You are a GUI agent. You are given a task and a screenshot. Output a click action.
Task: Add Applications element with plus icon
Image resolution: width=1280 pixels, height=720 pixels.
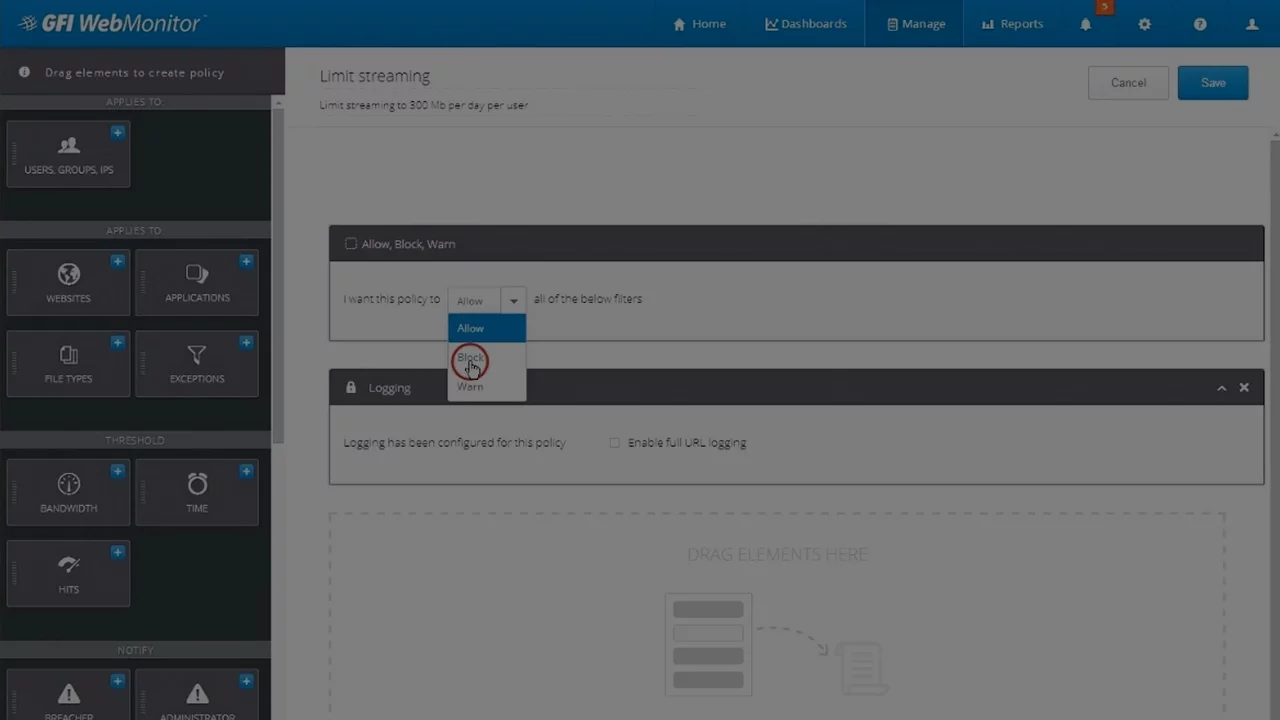pos(246,261)
